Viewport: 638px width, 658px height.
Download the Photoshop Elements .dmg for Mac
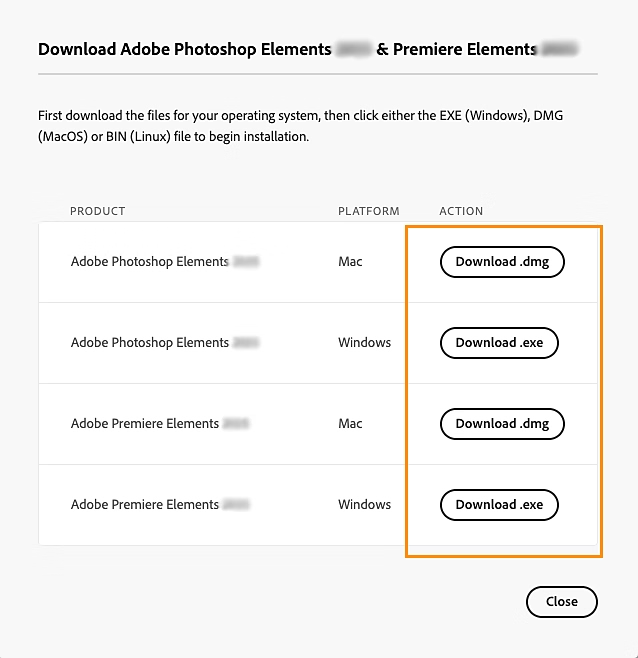point(502,262)
